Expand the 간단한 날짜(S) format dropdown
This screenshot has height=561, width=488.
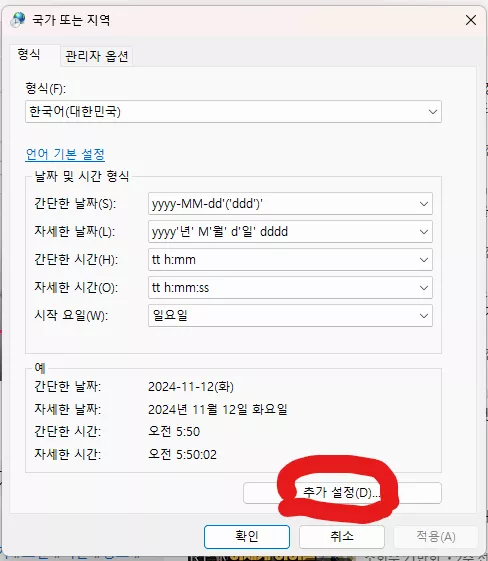pos(290,204)
